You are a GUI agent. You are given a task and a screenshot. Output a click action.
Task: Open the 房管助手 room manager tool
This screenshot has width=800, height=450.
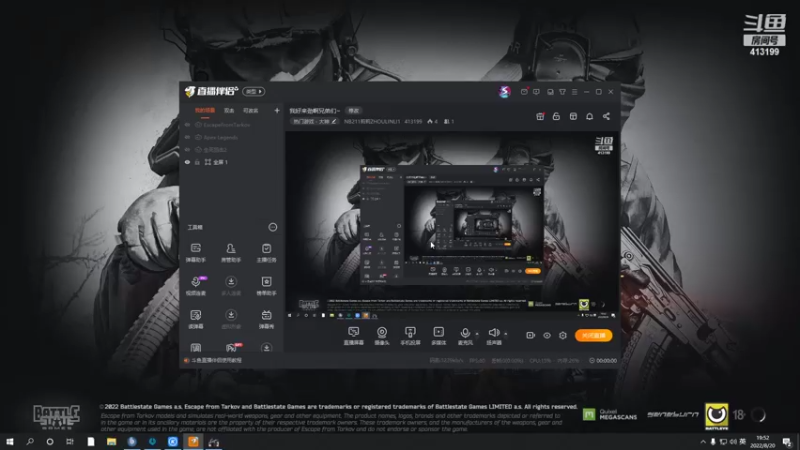[231, 253]
